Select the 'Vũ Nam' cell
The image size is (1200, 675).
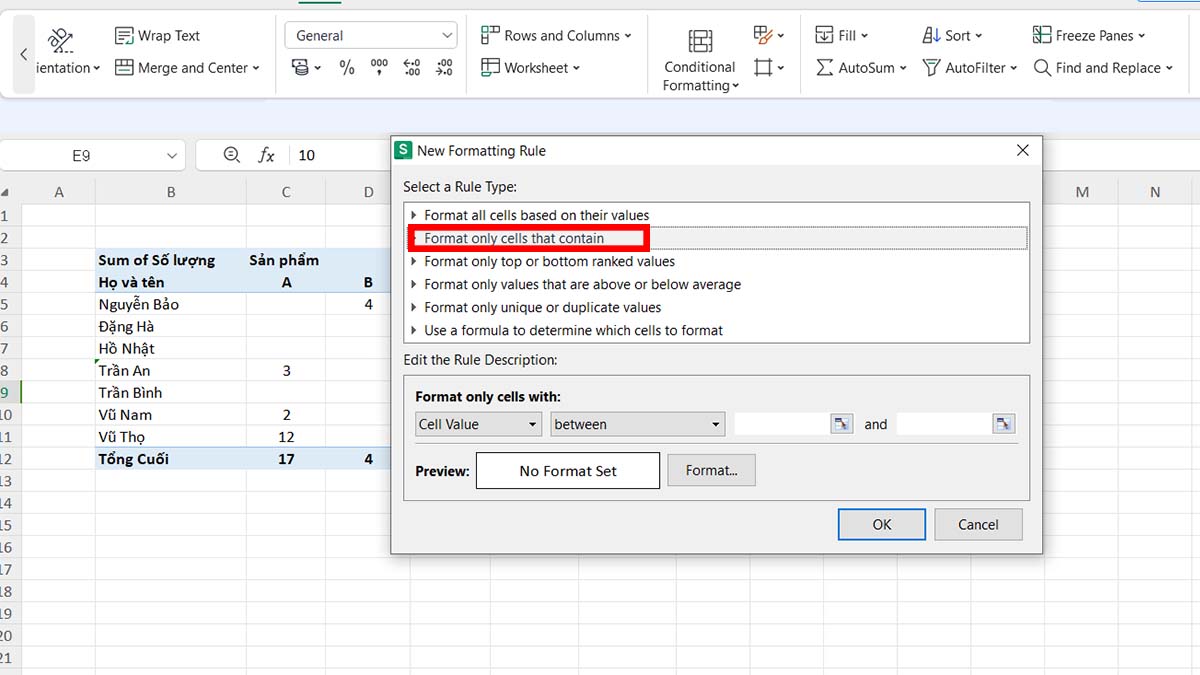171,414
